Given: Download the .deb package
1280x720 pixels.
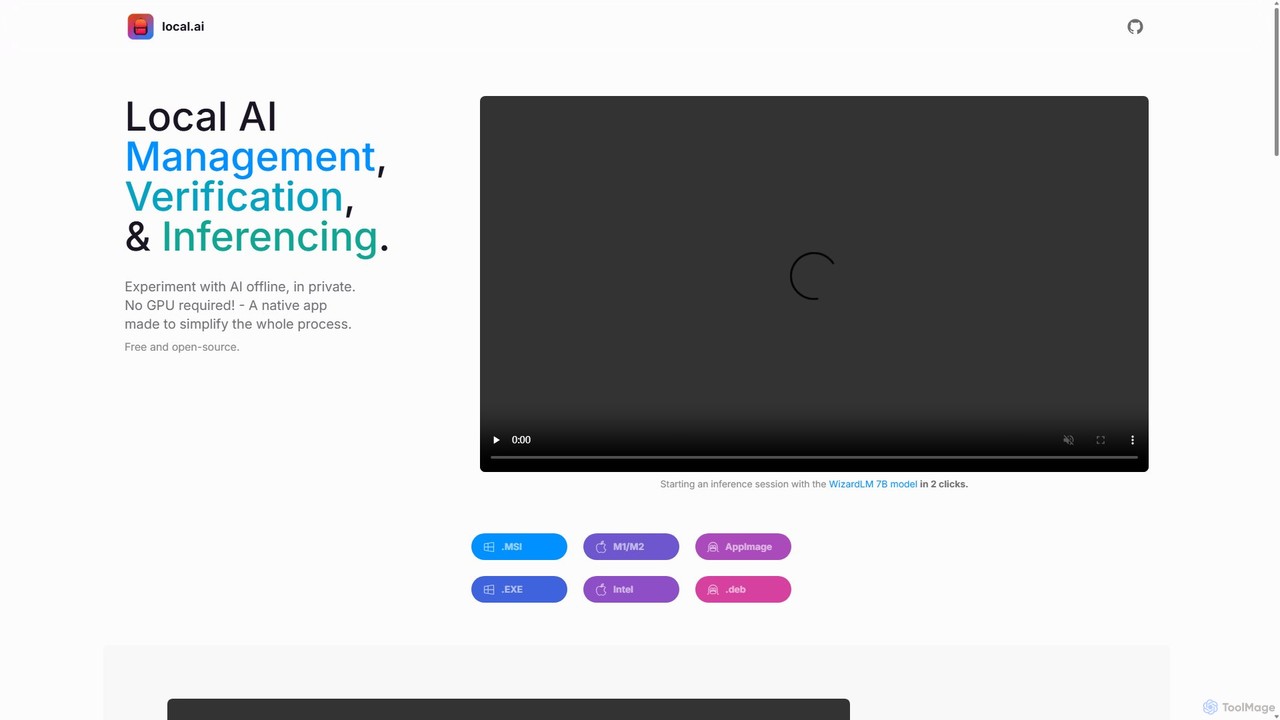Looking at the screenshot, I should tap(743, 590).
